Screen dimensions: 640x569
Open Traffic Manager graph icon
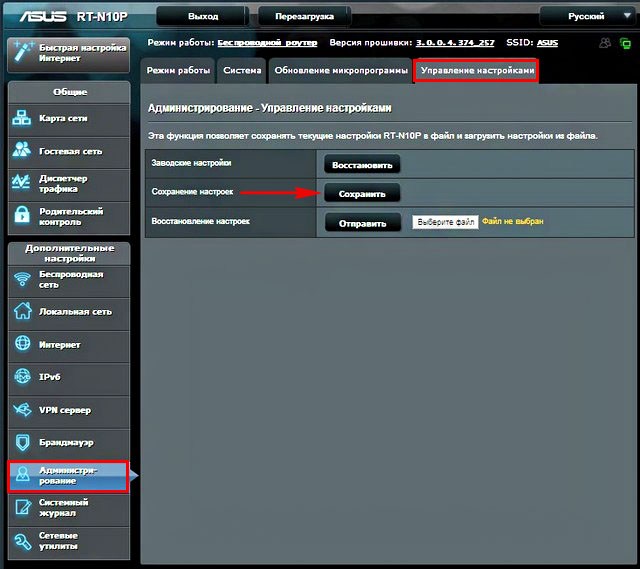pos(21,182)
